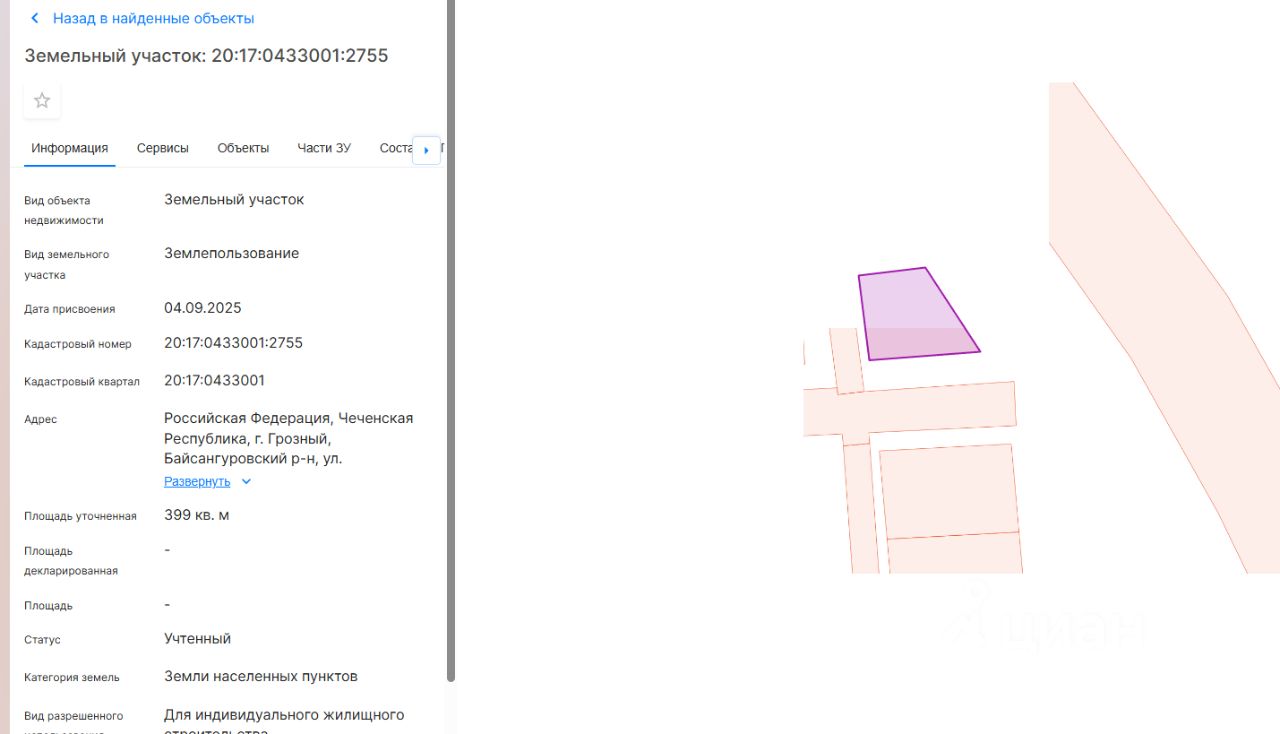1280x734 pixels.
Task: Click the Вид объекта недвижимости label
Action: click(64, 210)
